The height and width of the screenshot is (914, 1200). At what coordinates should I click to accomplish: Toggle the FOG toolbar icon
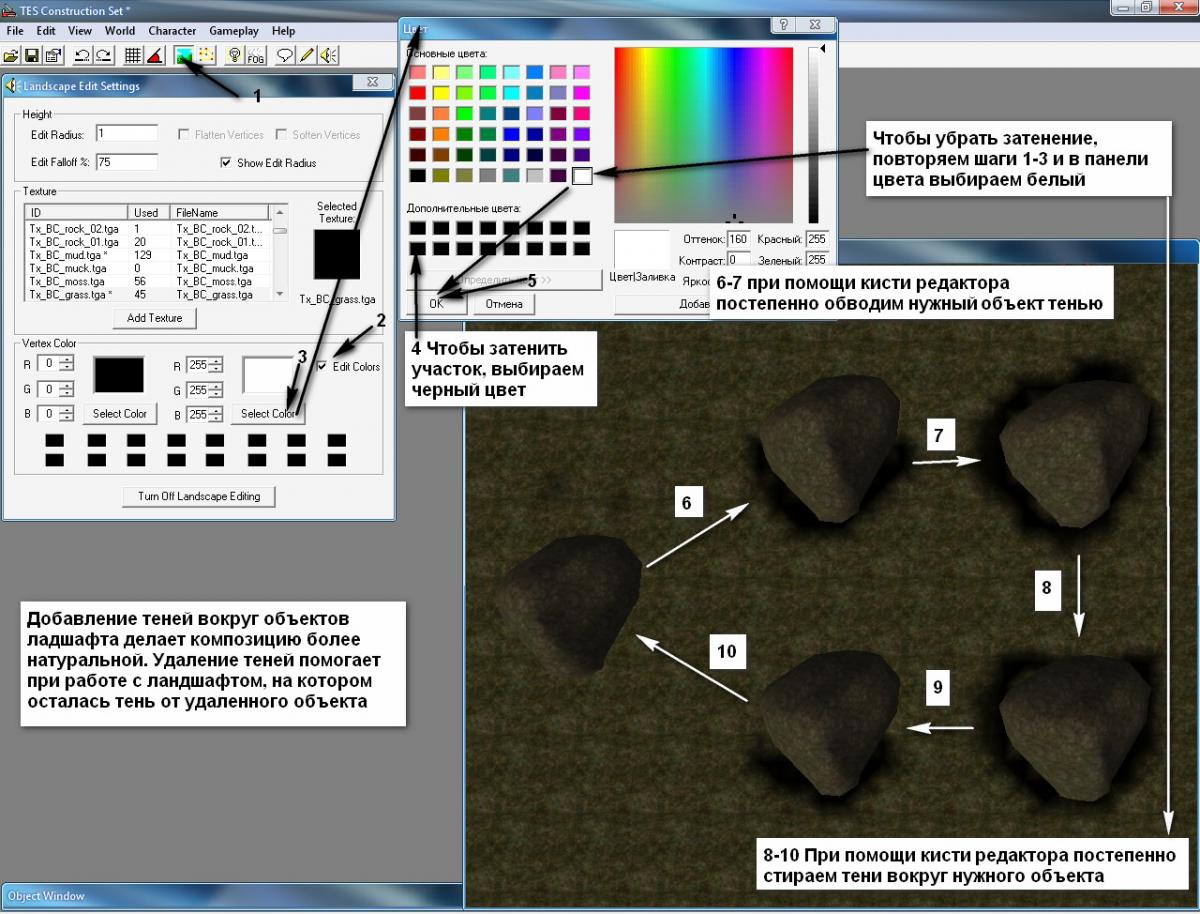point(255,56)
